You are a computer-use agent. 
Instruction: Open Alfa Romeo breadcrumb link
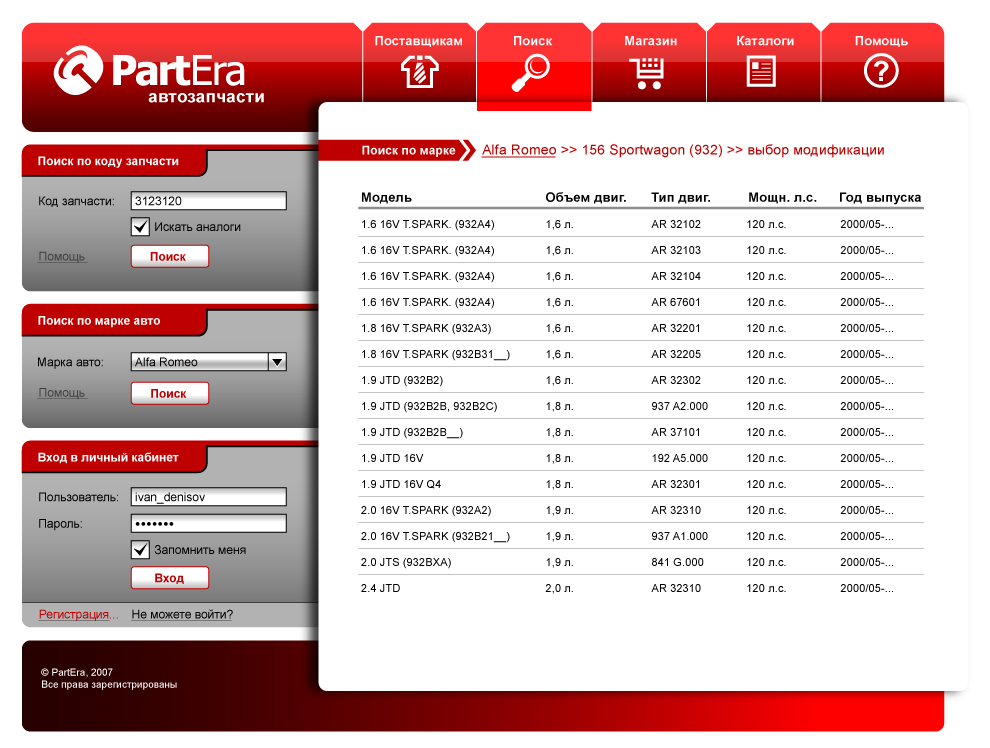coord(518,150)
